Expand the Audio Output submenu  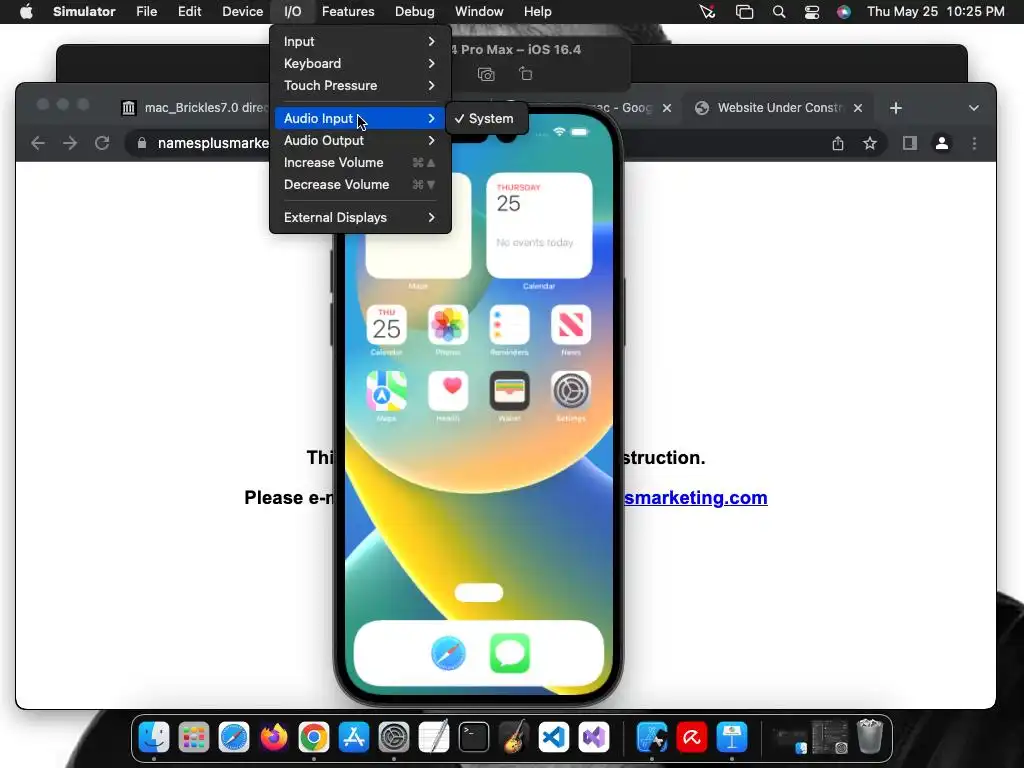click(360, 140)
